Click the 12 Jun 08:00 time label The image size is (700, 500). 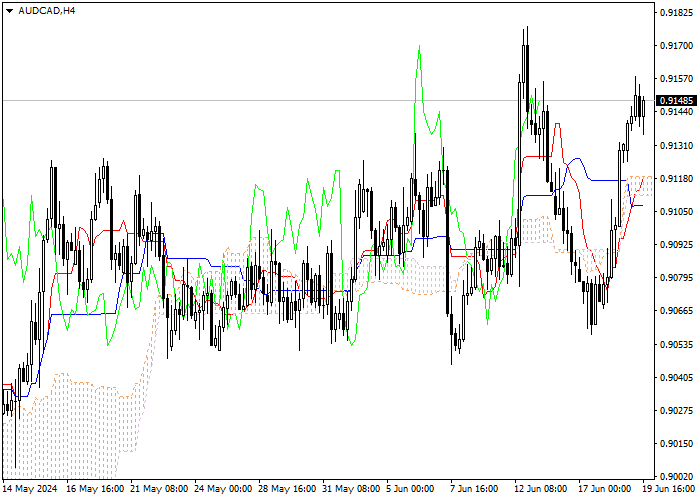(x=541, y=488)
